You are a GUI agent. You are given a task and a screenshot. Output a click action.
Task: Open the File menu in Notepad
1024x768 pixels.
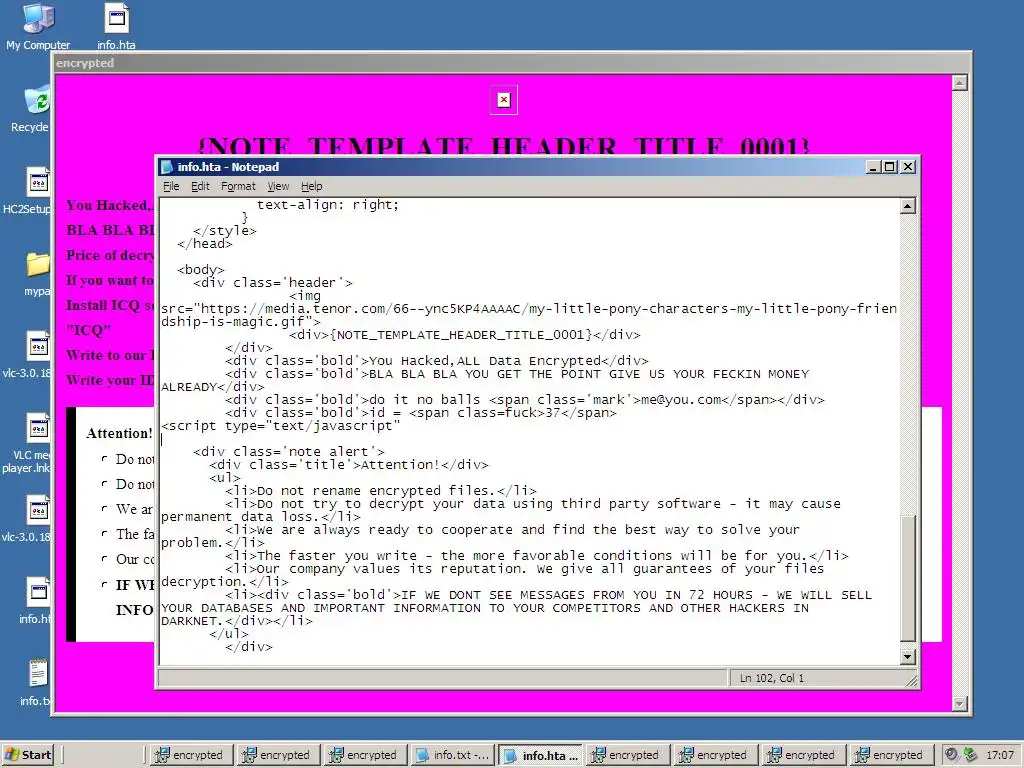[x=171, y=186]
